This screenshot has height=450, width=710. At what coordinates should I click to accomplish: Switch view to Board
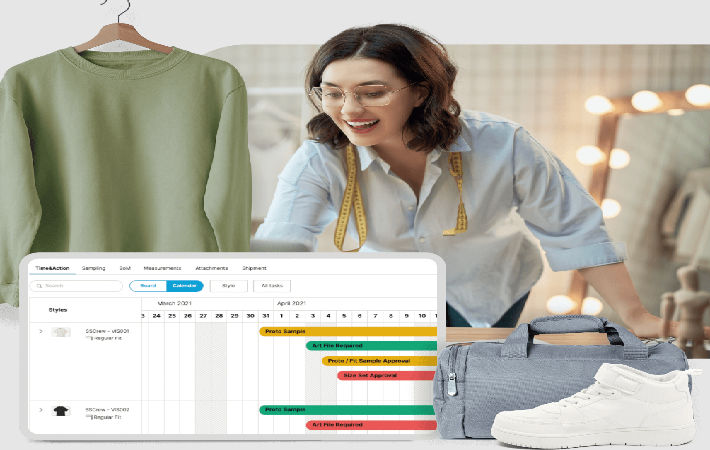point(148,286)
